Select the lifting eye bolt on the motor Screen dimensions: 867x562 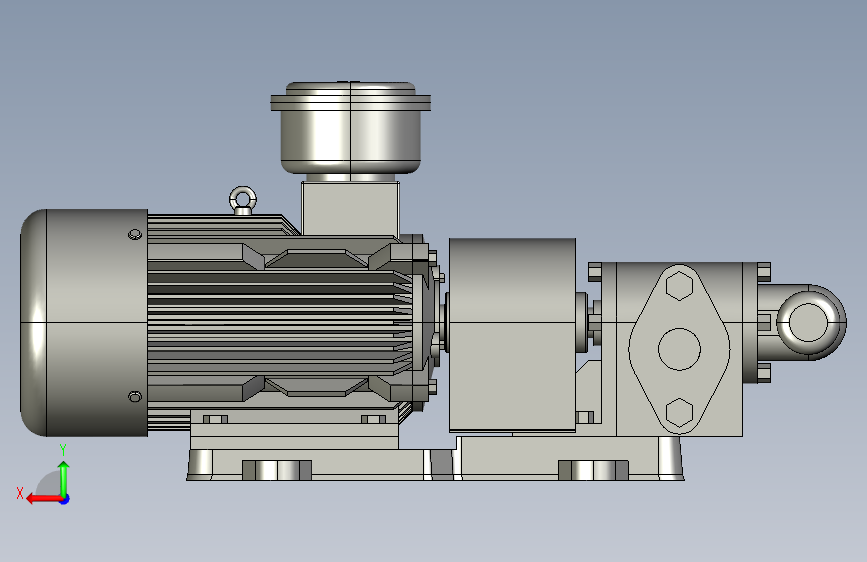tap(243, 200)
